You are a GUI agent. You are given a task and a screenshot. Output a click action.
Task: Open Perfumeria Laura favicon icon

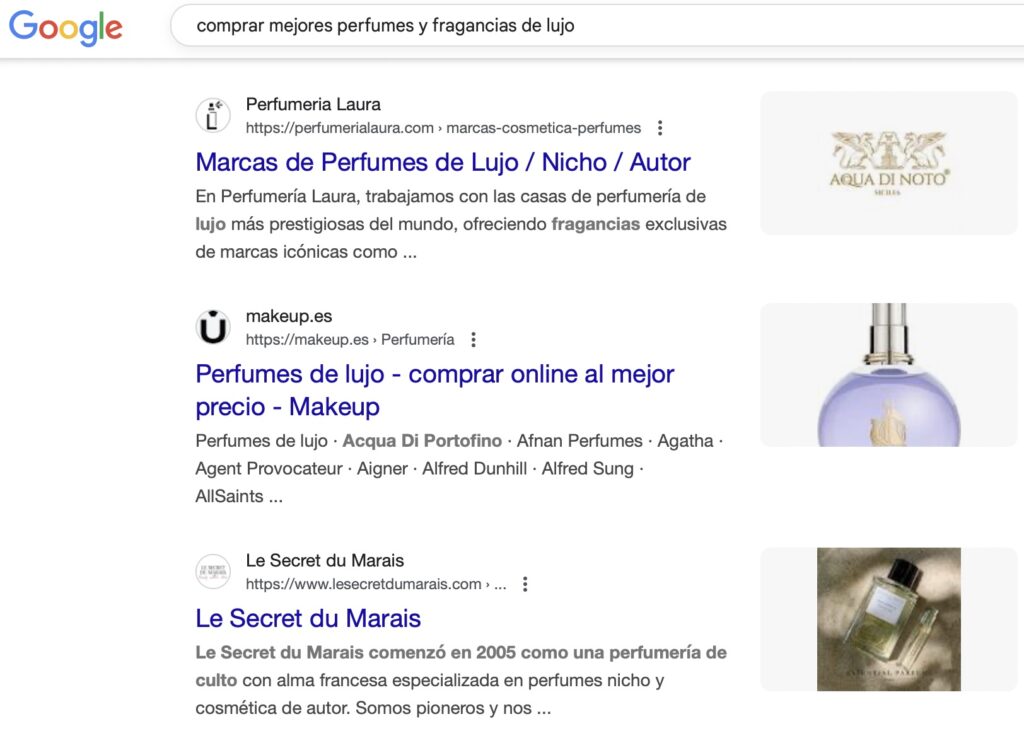[213, 116]
